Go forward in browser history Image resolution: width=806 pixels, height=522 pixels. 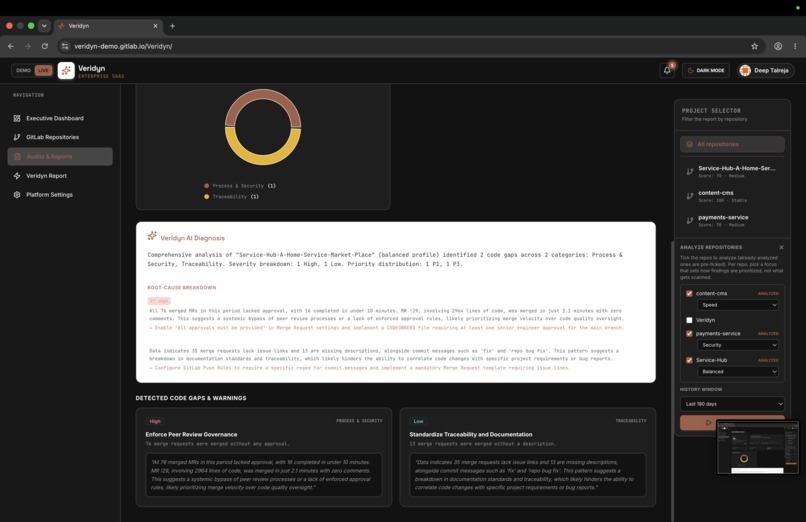point(28,46)
